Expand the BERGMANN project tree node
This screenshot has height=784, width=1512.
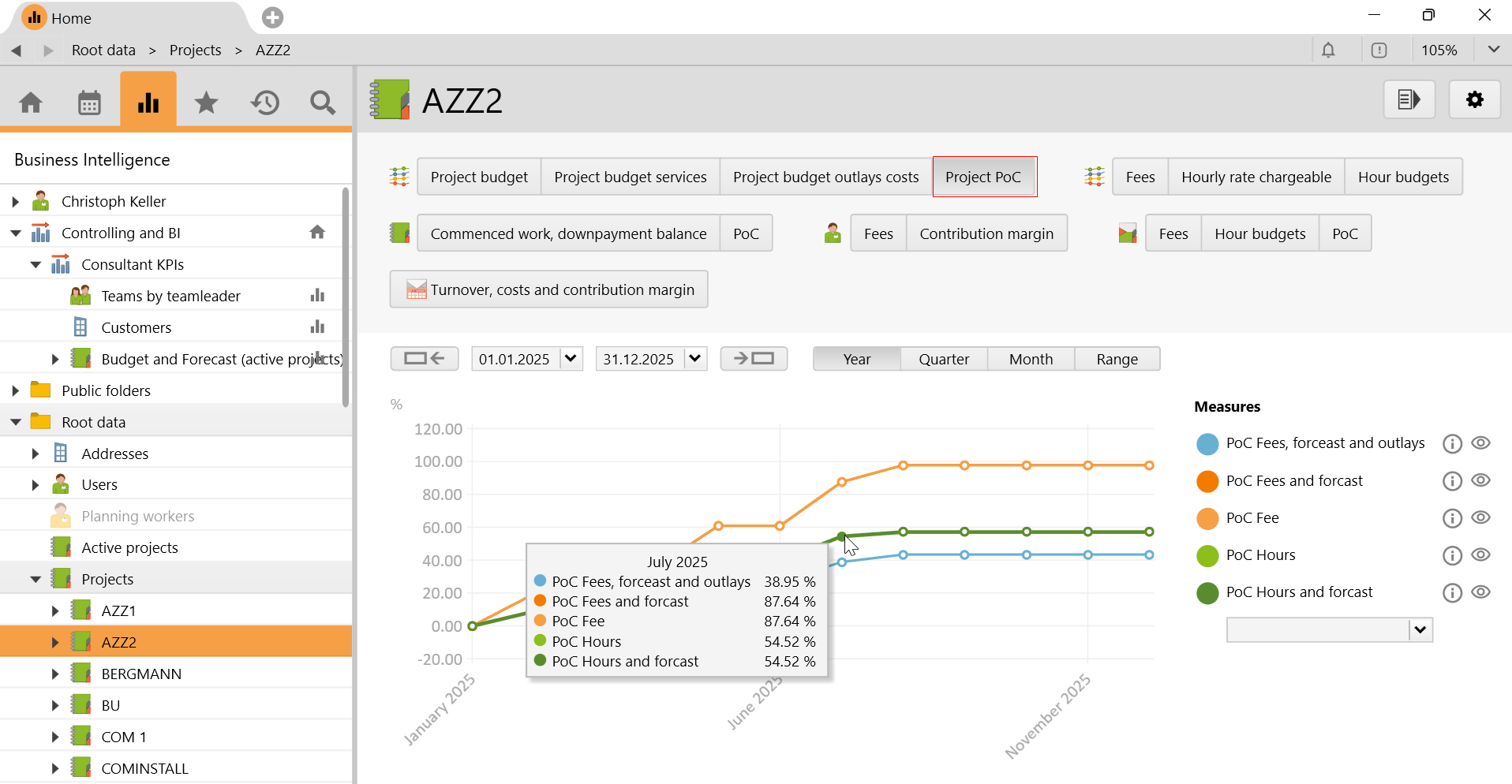55,674
